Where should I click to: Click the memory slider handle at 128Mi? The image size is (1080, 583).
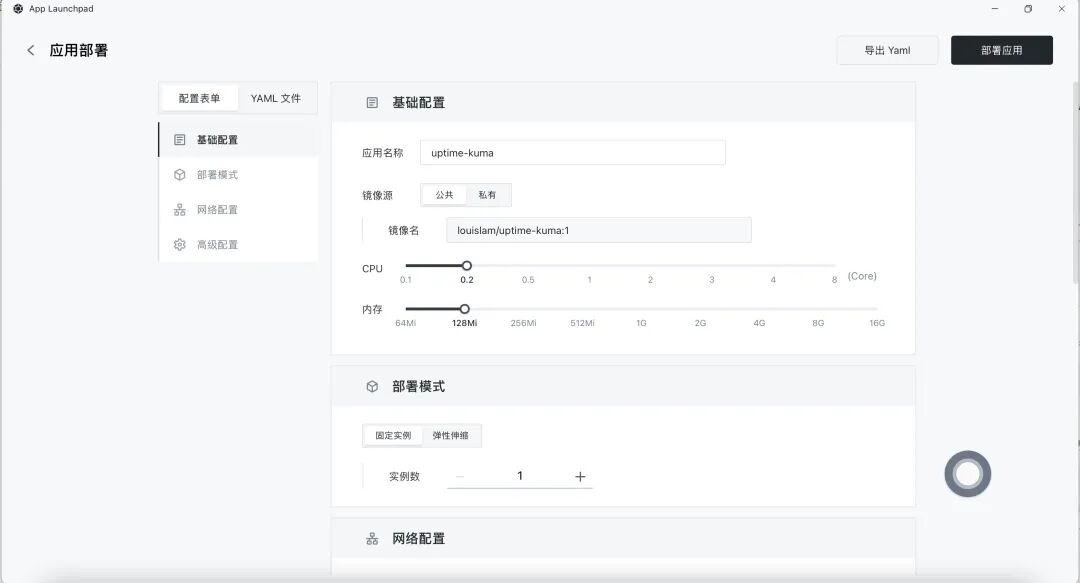[465, 309]
